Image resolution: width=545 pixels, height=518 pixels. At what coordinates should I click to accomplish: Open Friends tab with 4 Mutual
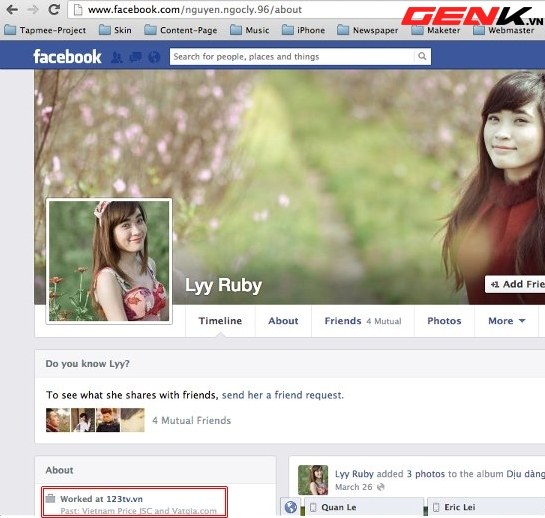pyautogui.click(x=363, y=321)
